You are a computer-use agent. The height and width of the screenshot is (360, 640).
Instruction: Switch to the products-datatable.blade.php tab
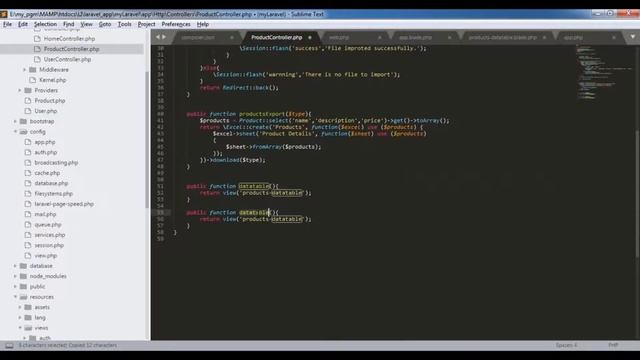point(502,38)
